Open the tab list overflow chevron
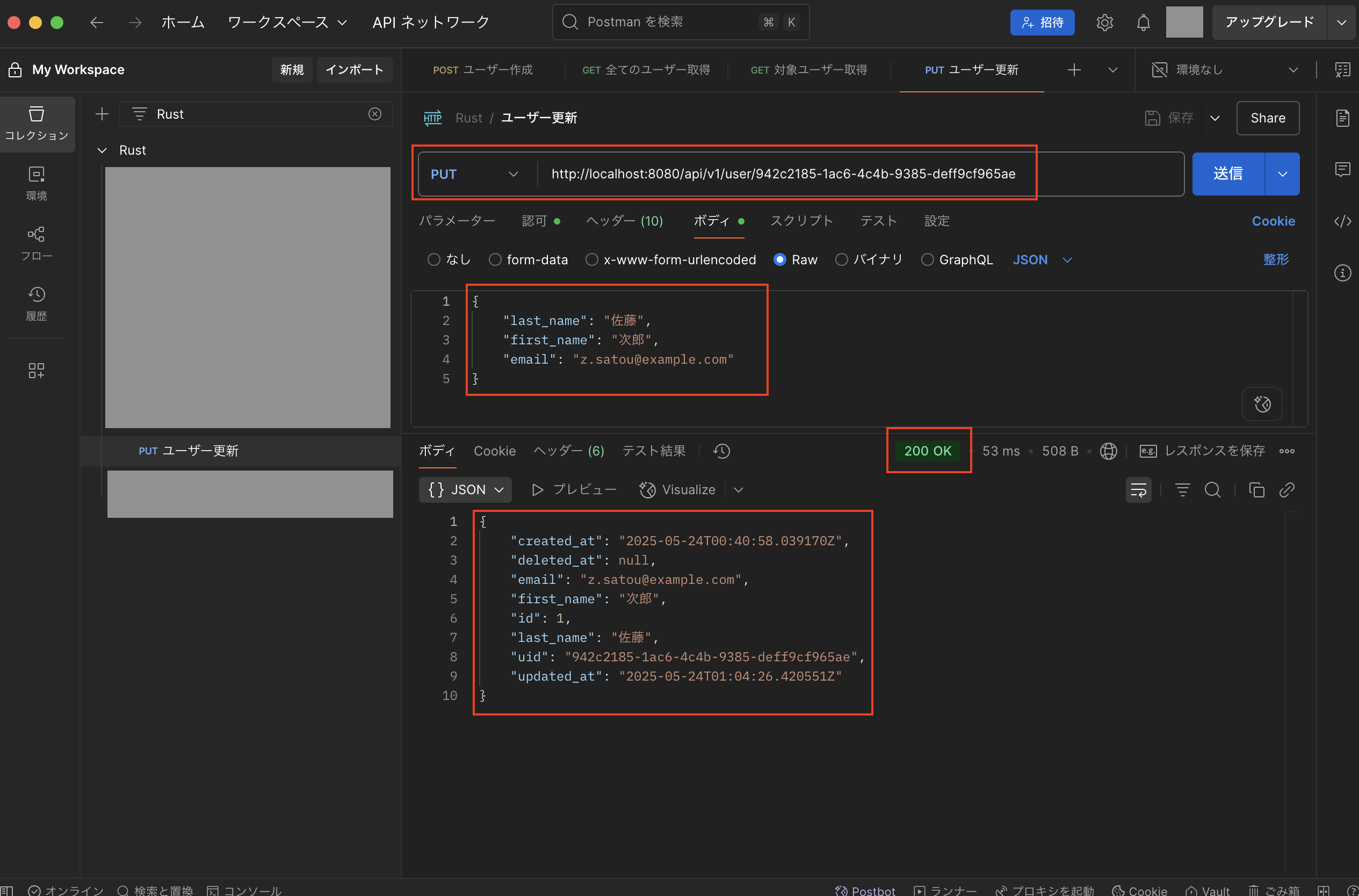This screenshot has height=896, width=1359. pos(1112,70)
